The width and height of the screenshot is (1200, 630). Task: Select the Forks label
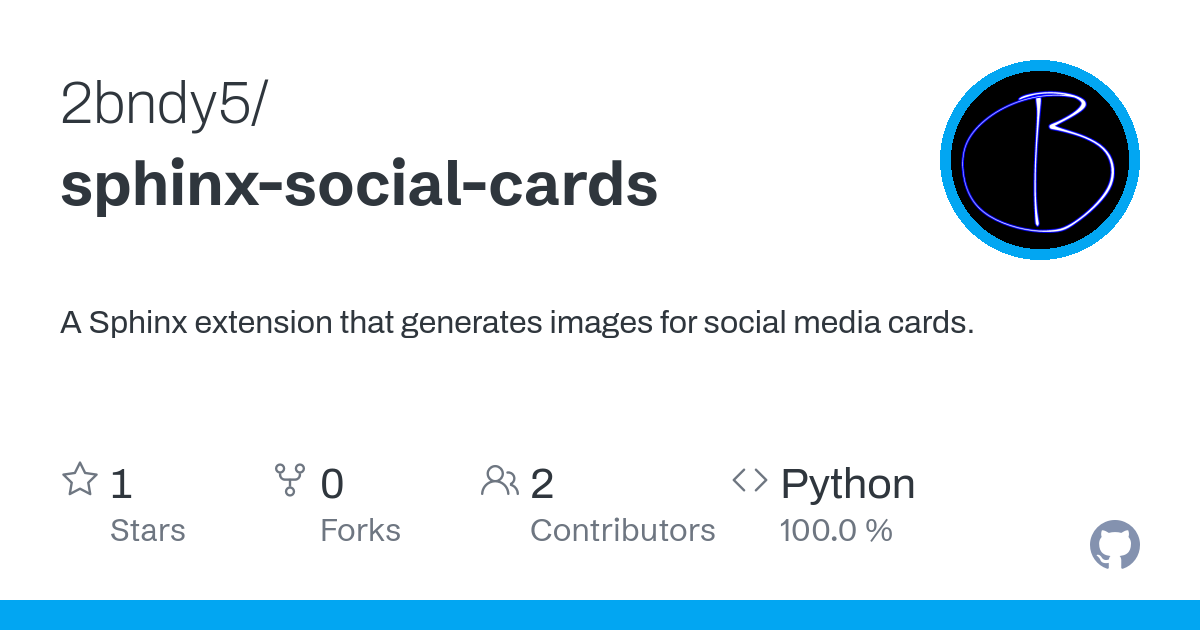360,530
